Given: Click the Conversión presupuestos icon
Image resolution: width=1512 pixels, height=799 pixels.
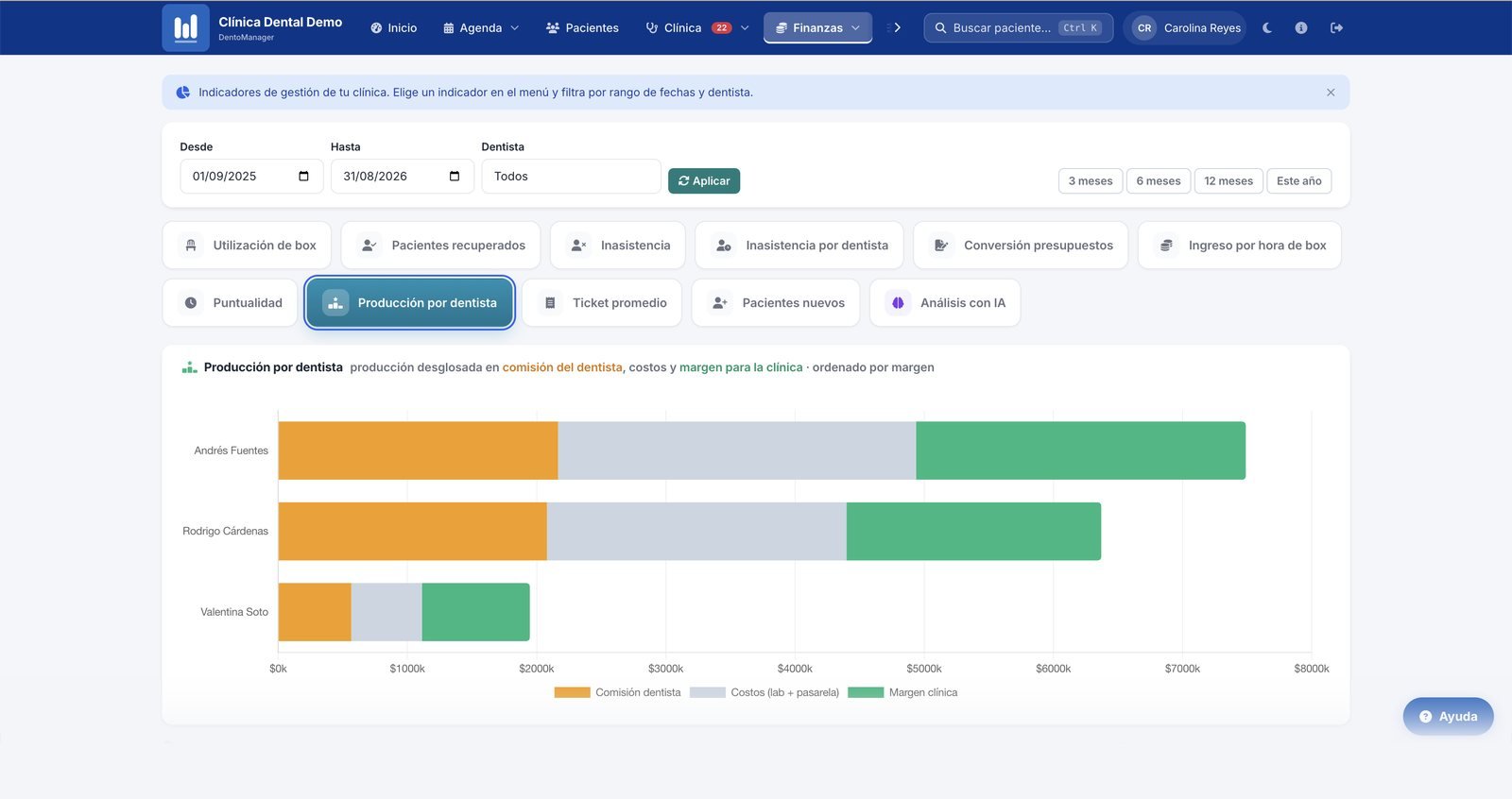Looking at the screenshot, I should coord(941,246).
